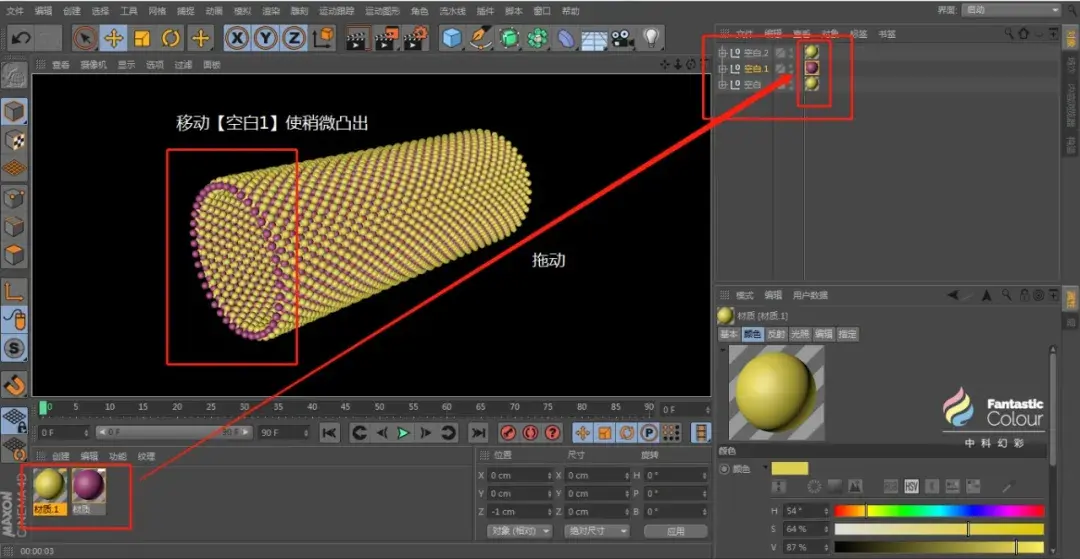Enable model mode in left sidebar
Viewport: 1080px width, 559px height.
tap(14, 111)
